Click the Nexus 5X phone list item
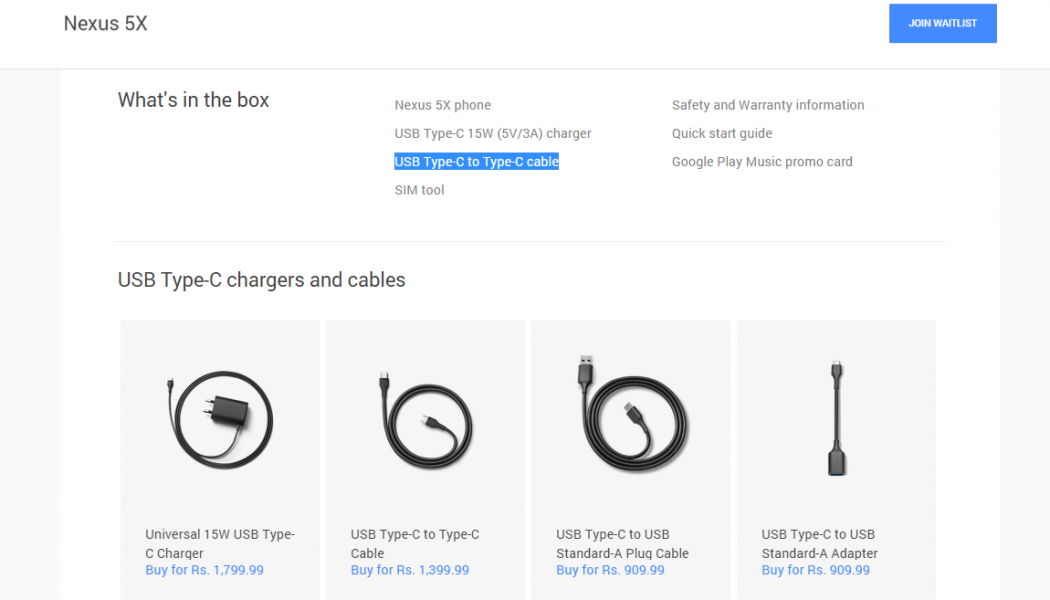This screenshot has height=600, width=1050. [442, 105]
